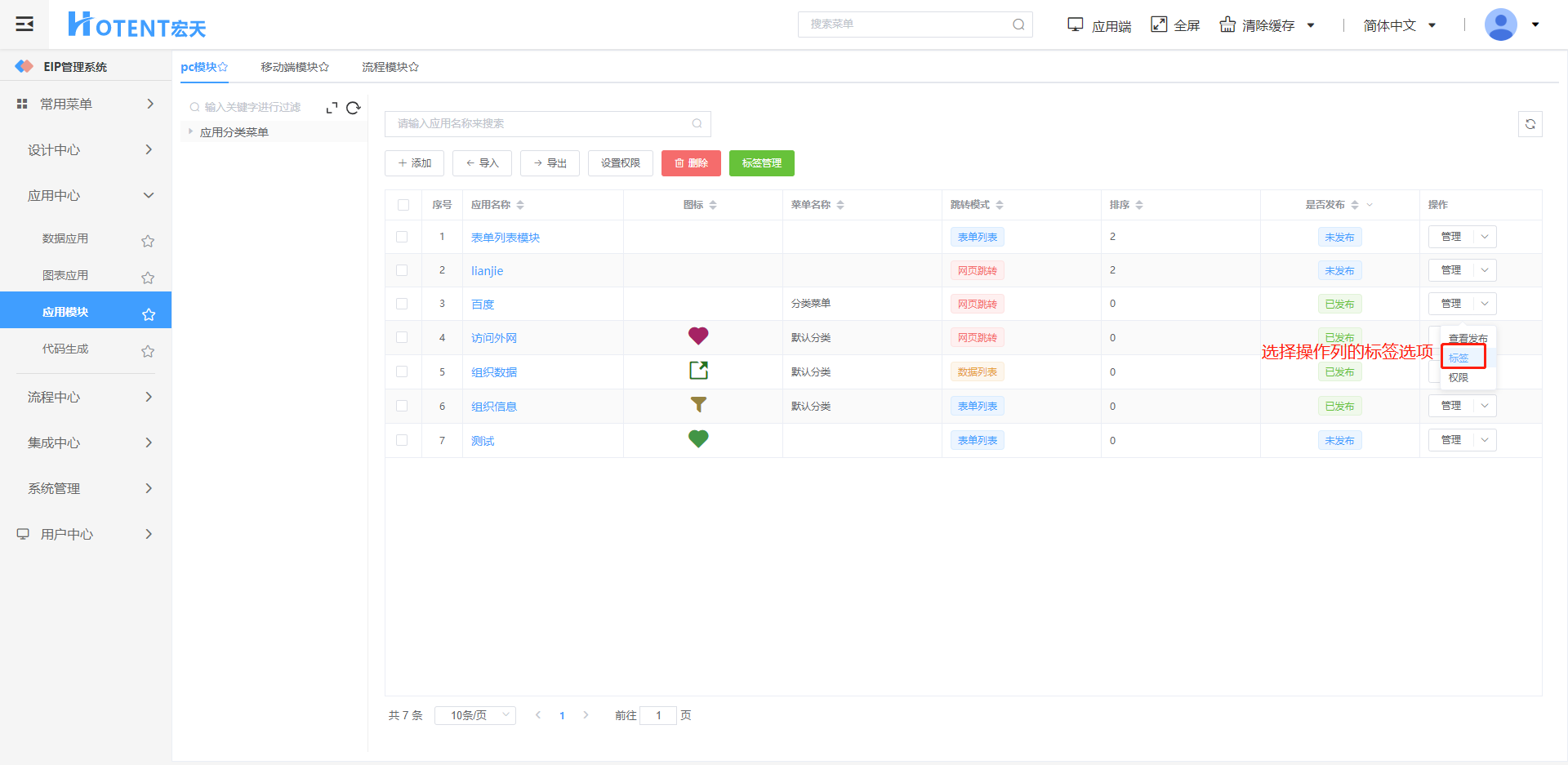Image resolution: width=1568 pixels, height=765 pixels.
Task: Click the application name search field
Action: point(539,123)
